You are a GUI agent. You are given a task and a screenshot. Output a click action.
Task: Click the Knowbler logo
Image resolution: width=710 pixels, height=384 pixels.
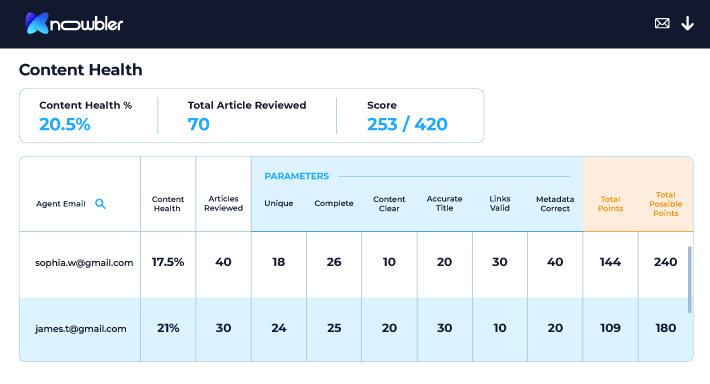click(74, 23)
